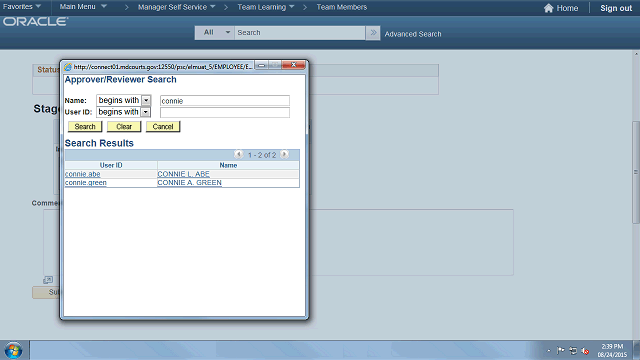Screen dimensions: 640x360
Task: Click the comments pop-out icon in background page
Action: click(x=48, y=280)
